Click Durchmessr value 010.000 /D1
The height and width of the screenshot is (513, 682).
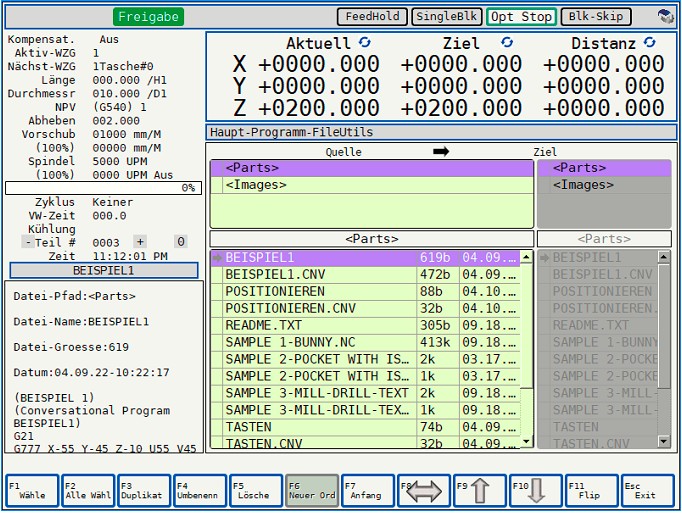(130, 94)
